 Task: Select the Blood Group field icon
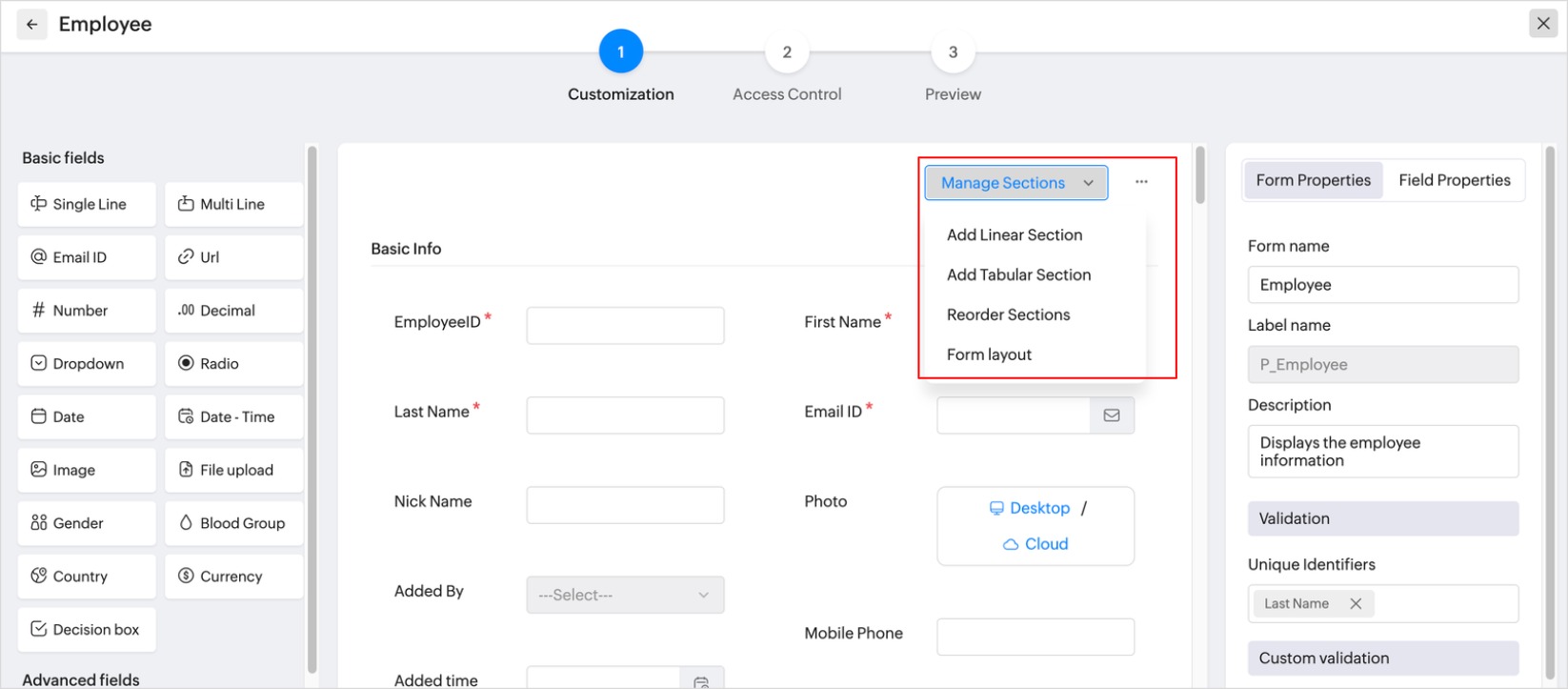click(x=186, y=523)
